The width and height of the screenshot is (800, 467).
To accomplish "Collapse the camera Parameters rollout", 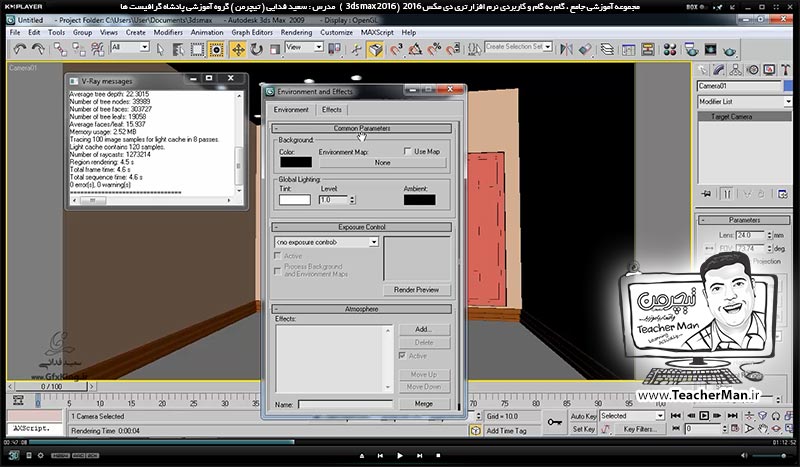I will point(744,220).
